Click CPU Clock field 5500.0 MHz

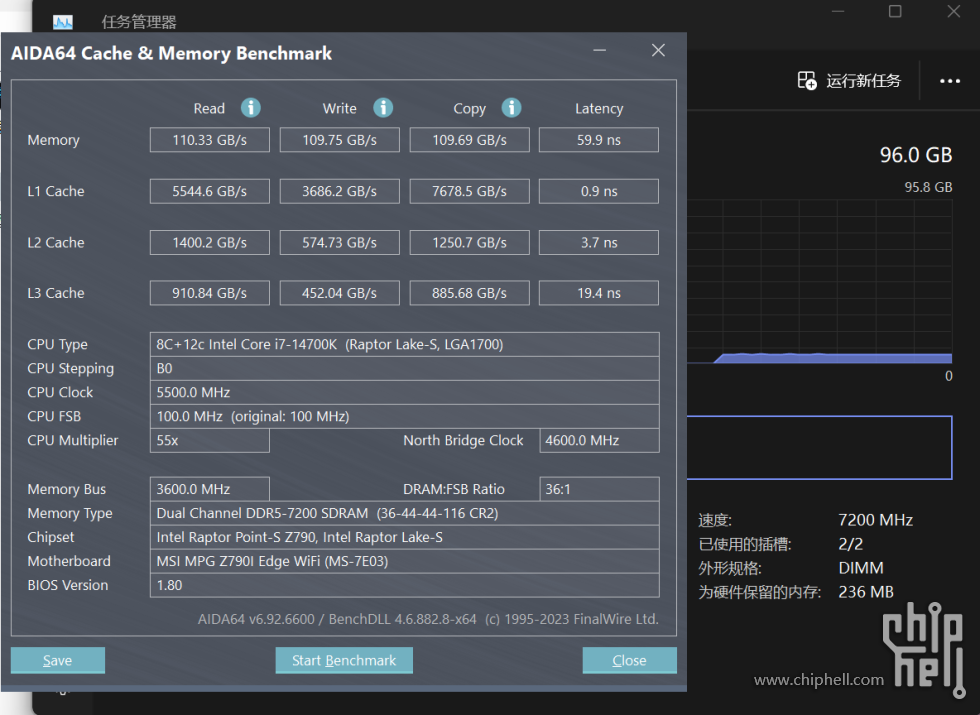pos(404,392)
